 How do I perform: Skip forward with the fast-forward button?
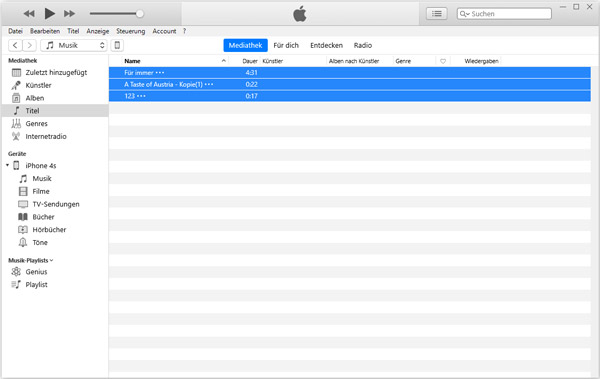click(69, 14)
